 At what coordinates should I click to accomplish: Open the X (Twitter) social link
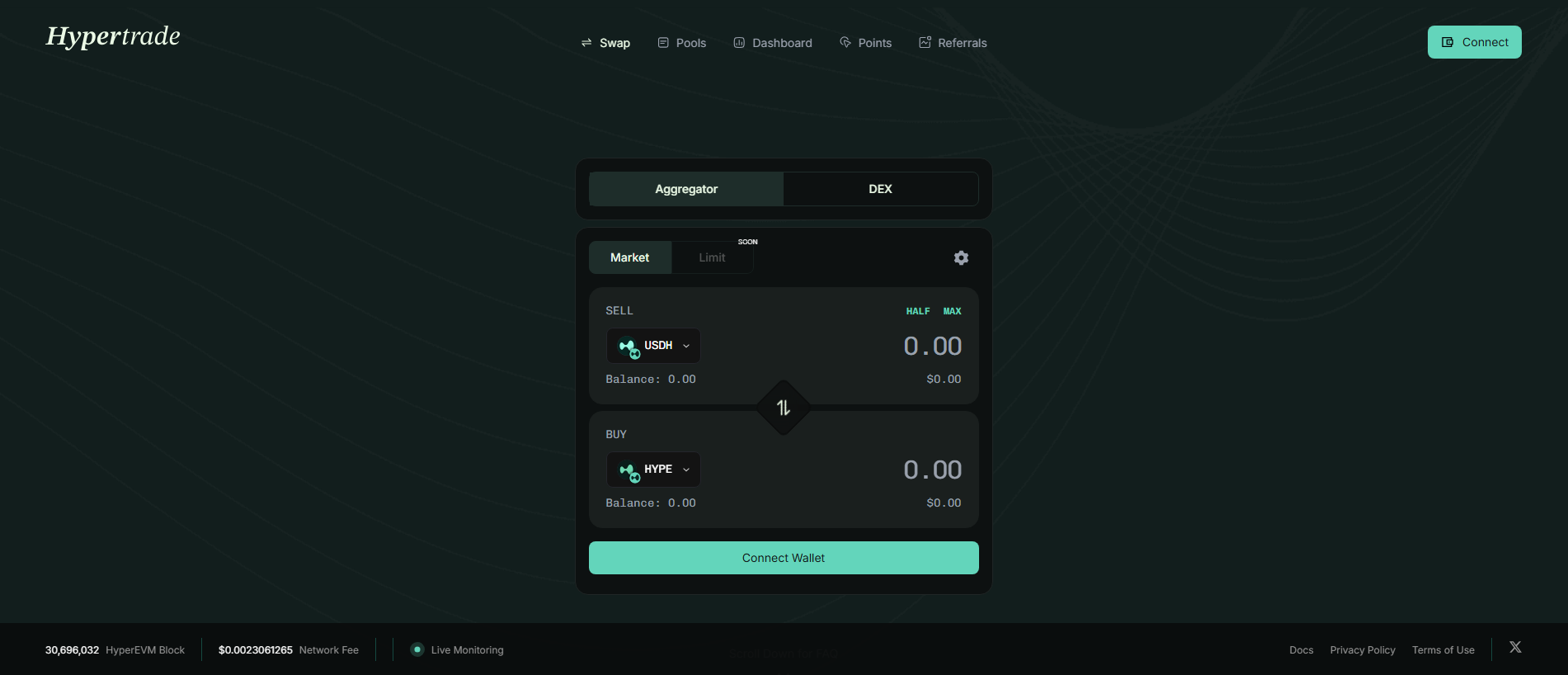pyautogui.click(x=1515, y=647)
